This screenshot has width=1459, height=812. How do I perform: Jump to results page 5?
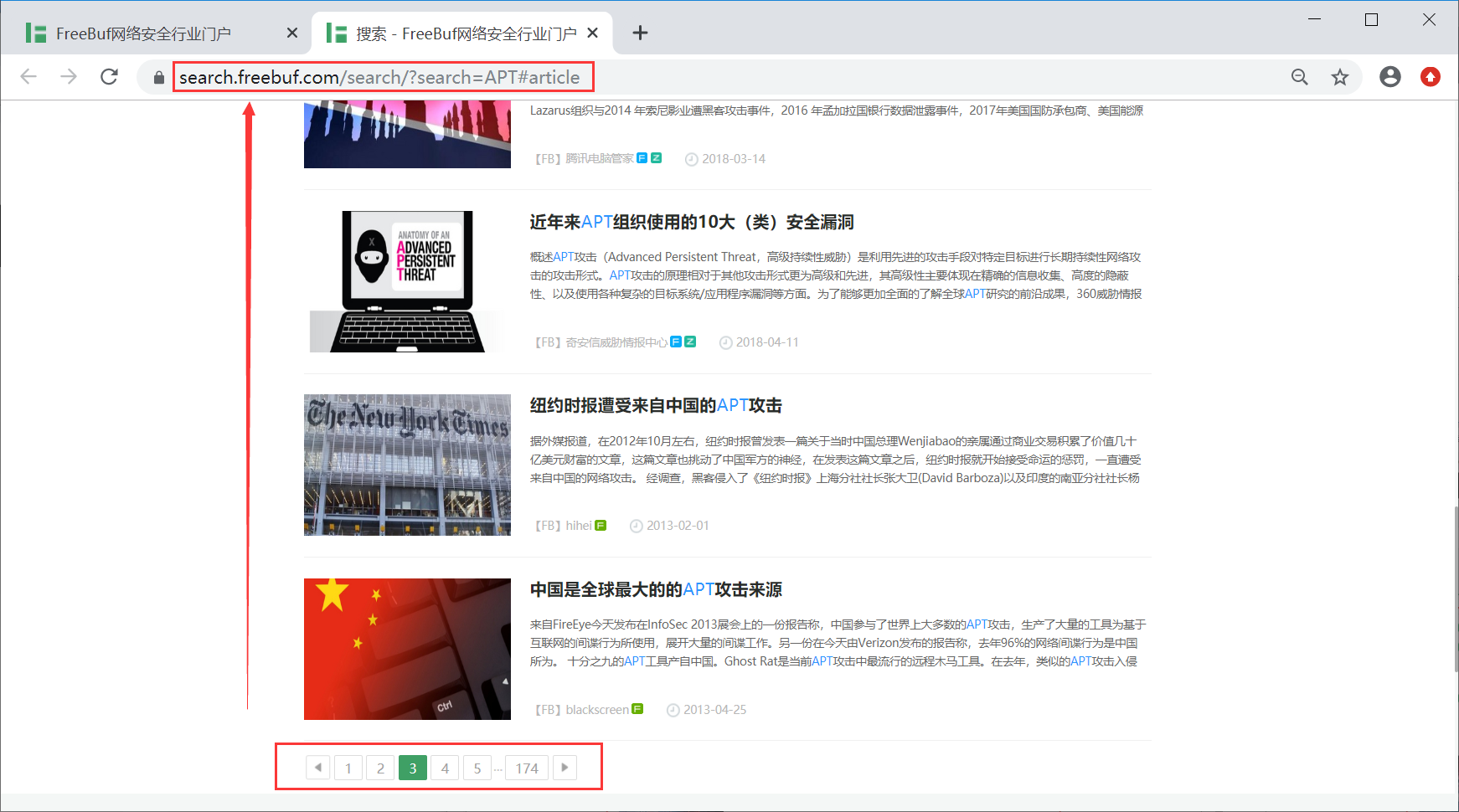click(x=477, y=768)
